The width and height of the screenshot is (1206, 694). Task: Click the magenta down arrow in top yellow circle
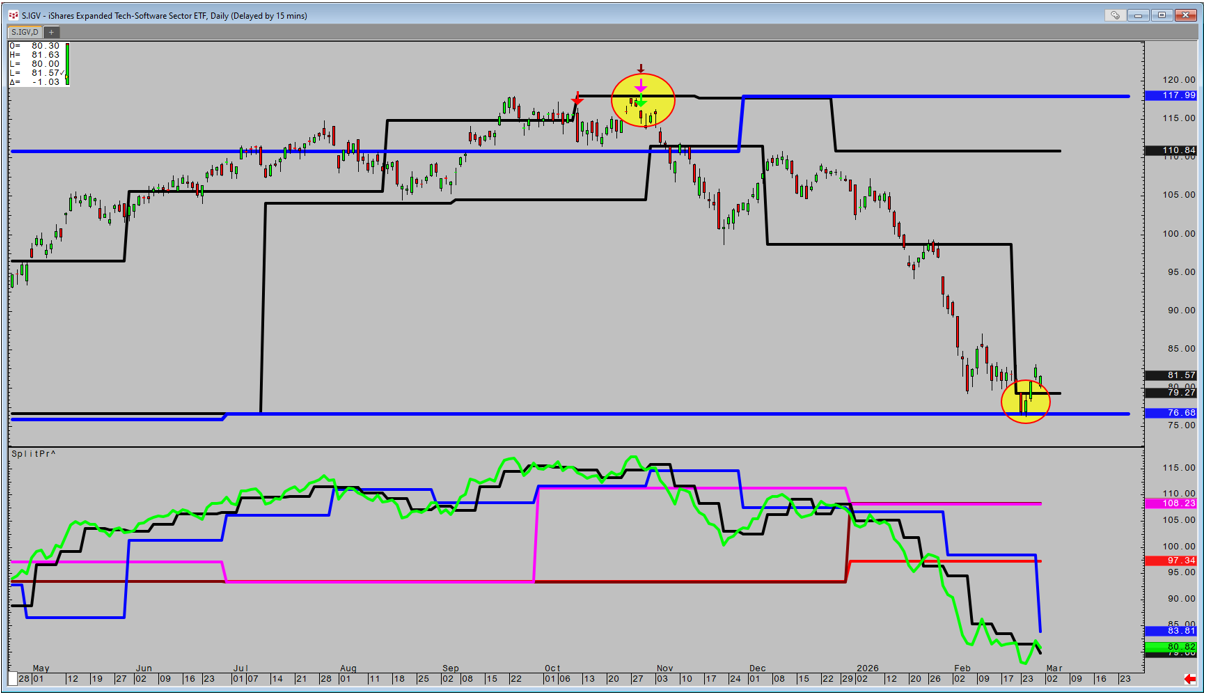point(641,88)
